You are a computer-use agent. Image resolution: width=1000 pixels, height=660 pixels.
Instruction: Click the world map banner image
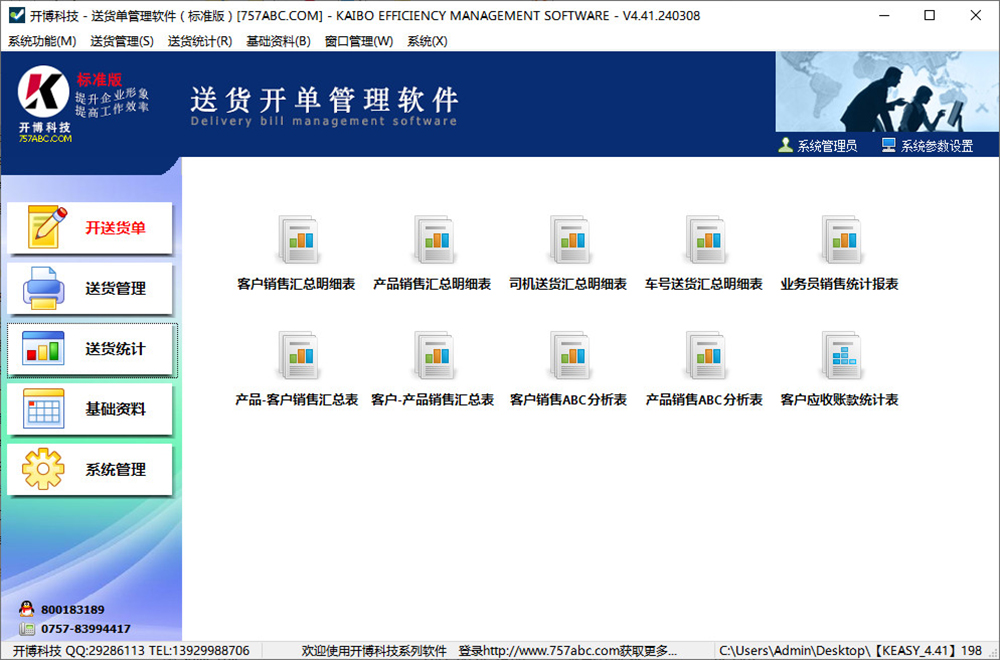[x=887, y=91]
